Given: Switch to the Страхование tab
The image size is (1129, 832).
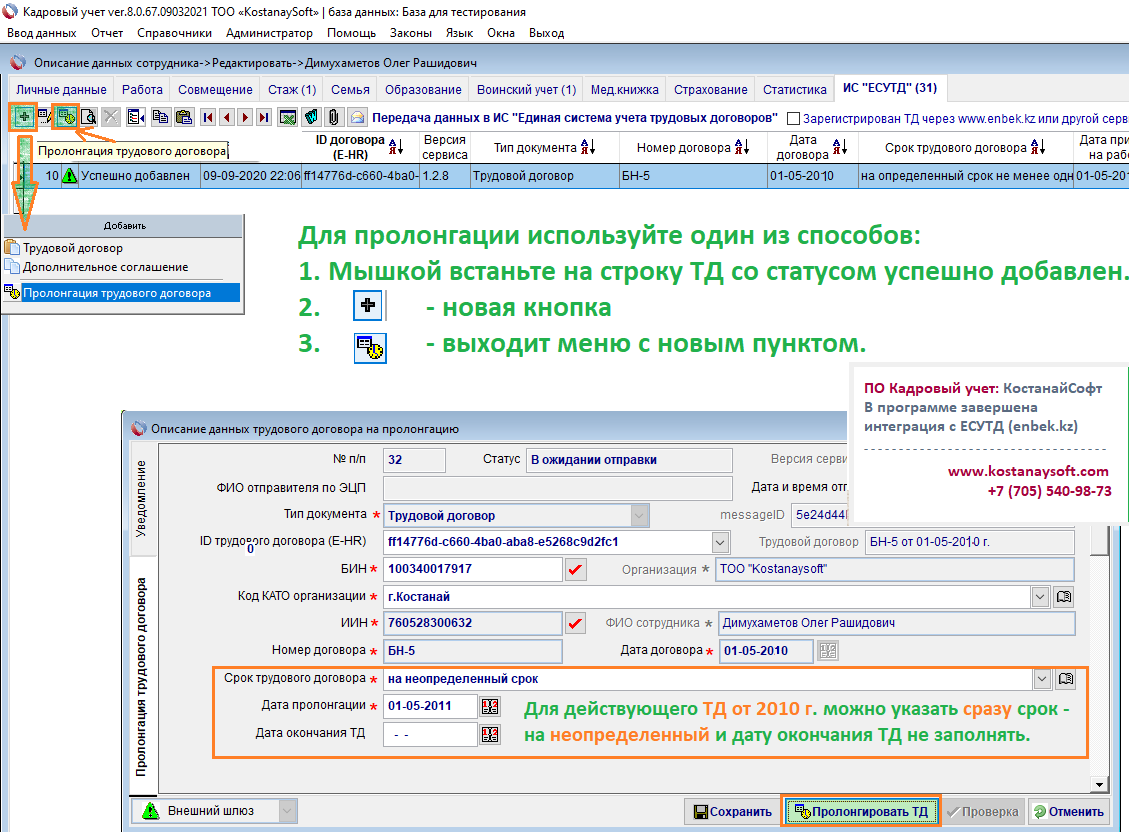Looking at the screenshot, I should (711, 90).
